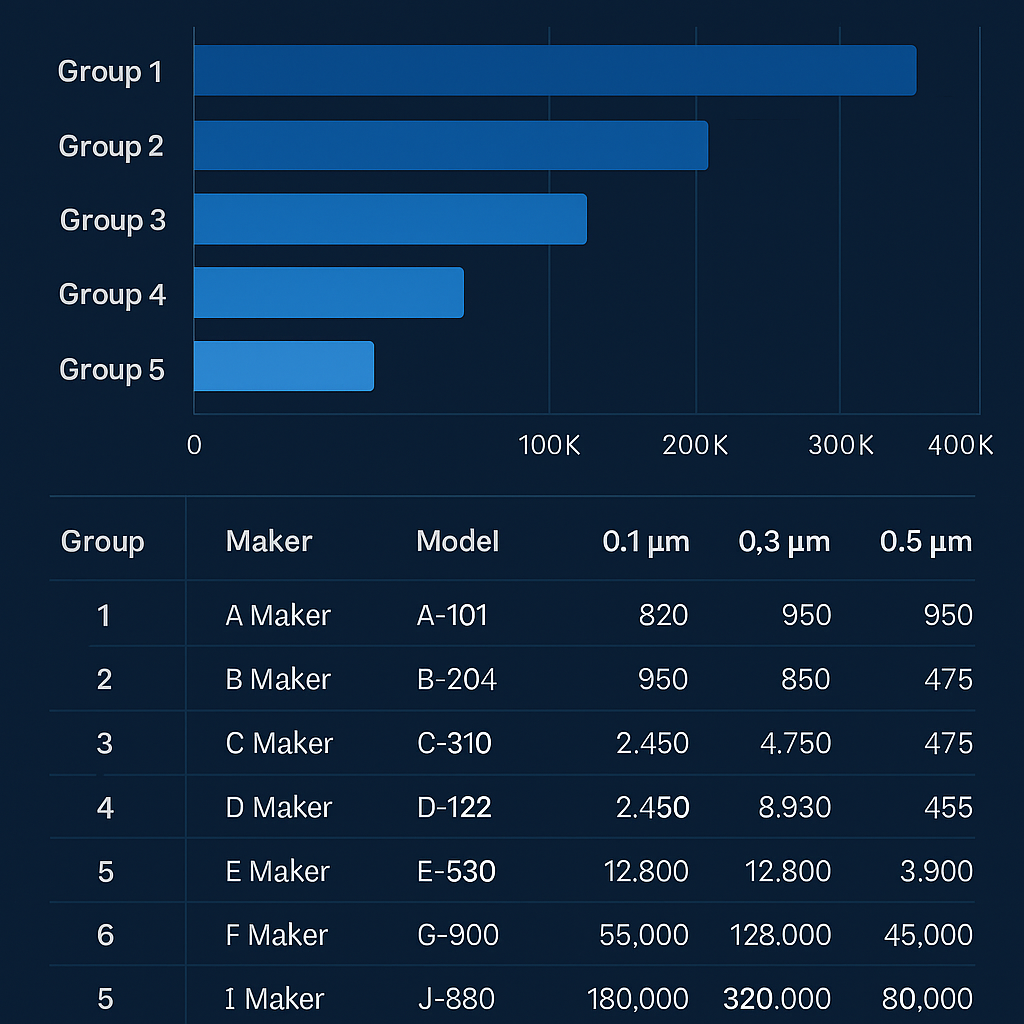The height and width of the screenshot is (1024, 1024).
Task: Select the C Maker row name
Action: pyautogui.click(x=279, y=744)
